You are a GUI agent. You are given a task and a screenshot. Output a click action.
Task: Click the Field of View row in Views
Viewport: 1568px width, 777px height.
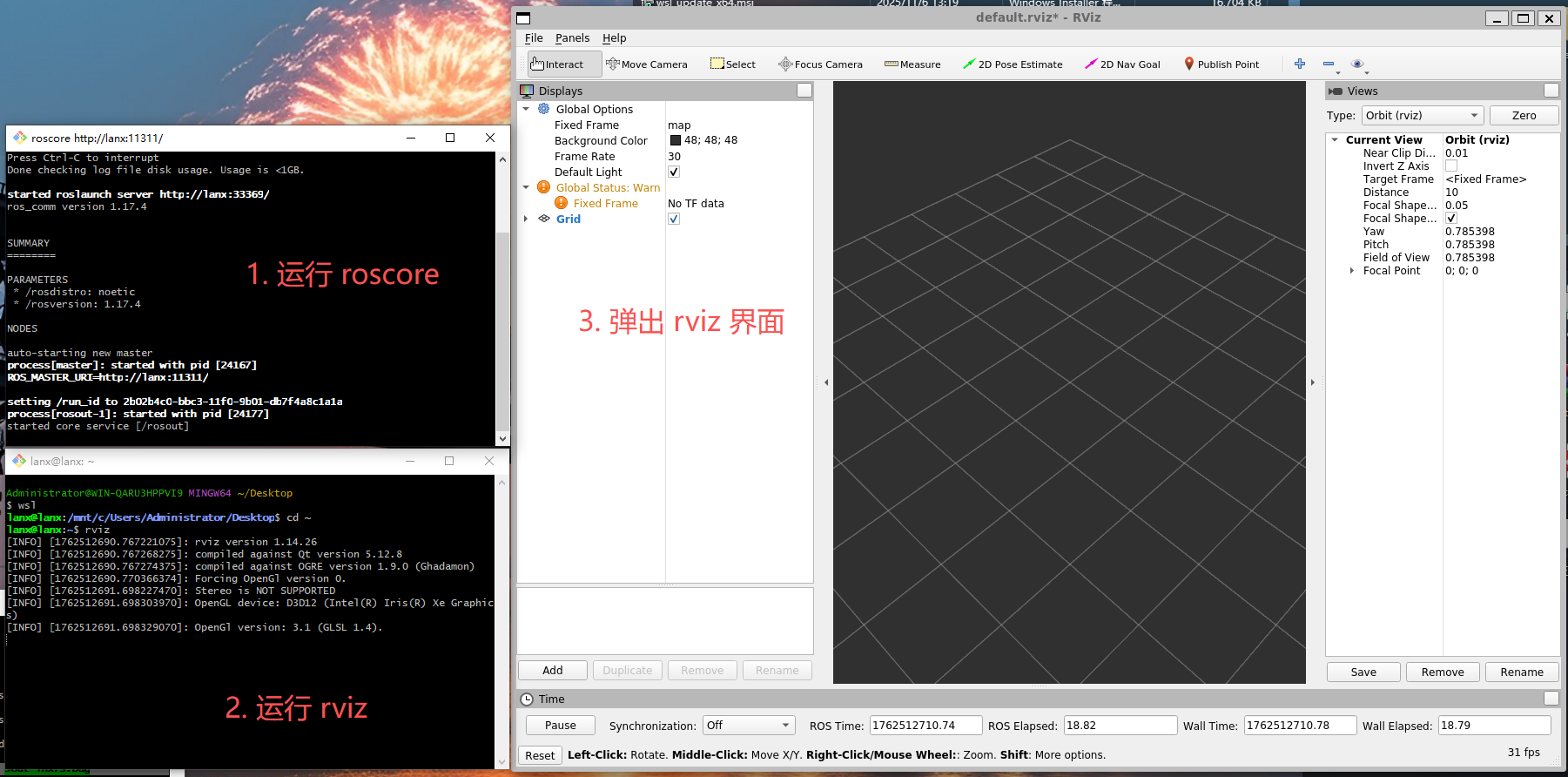click(1444, 257)
